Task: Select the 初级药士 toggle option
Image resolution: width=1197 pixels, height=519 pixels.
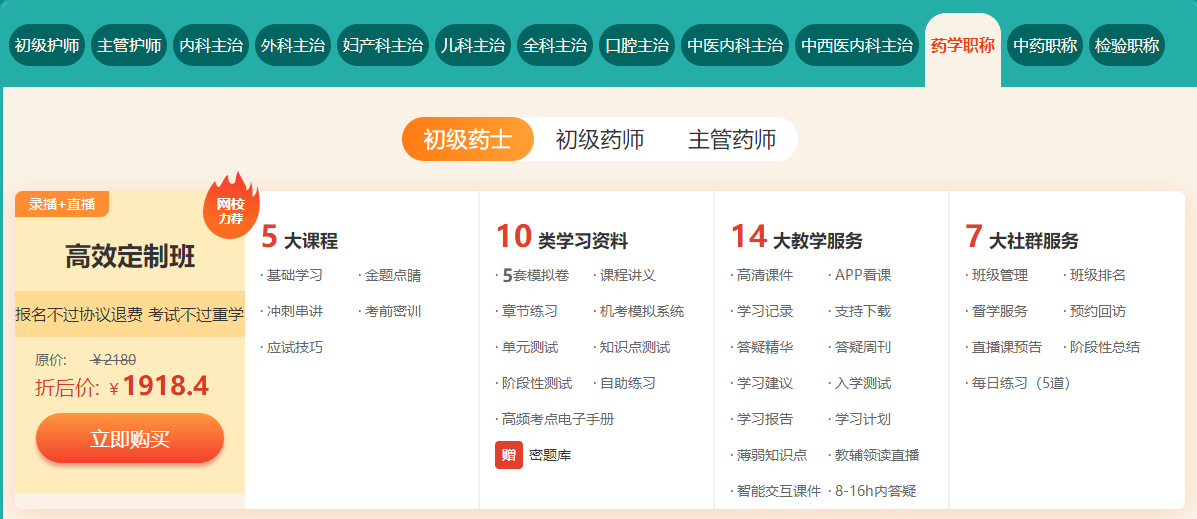Action: (x=467, y=140)
